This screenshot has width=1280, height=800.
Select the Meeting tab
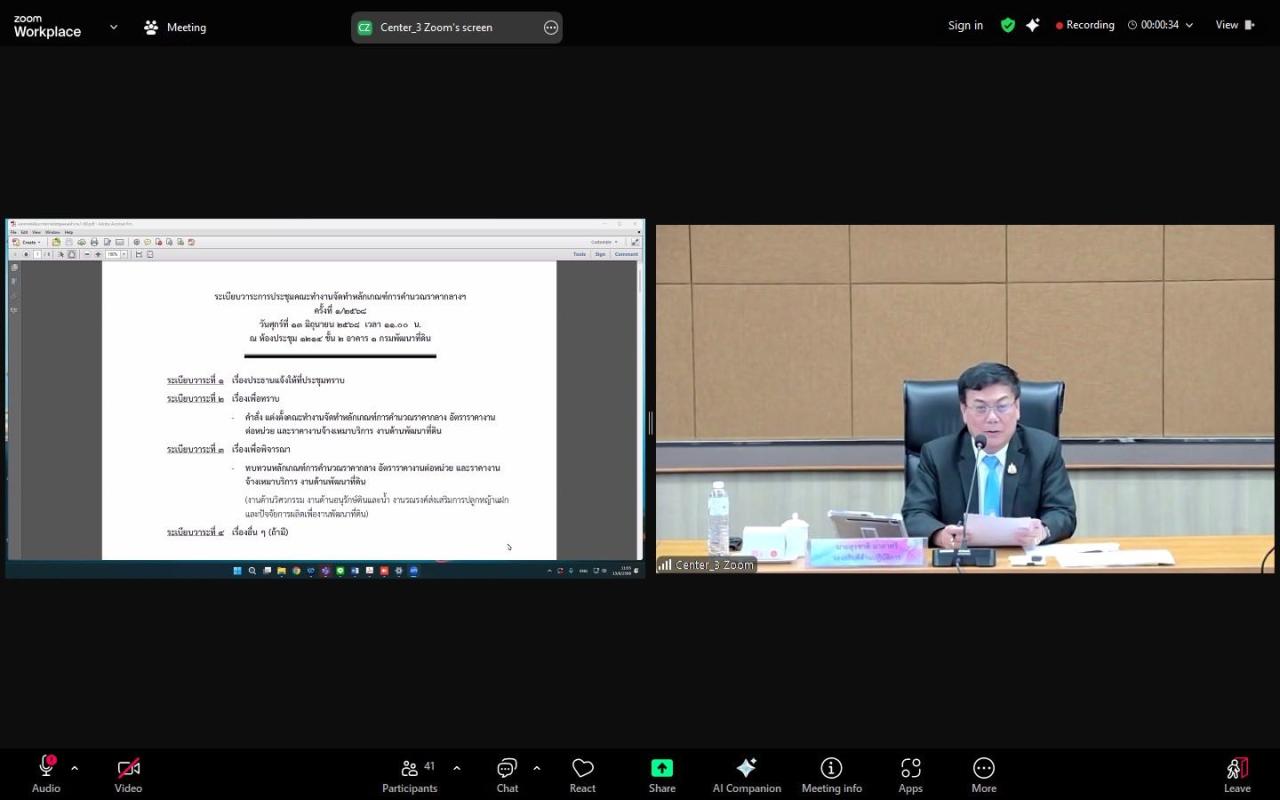pos(175,27)
